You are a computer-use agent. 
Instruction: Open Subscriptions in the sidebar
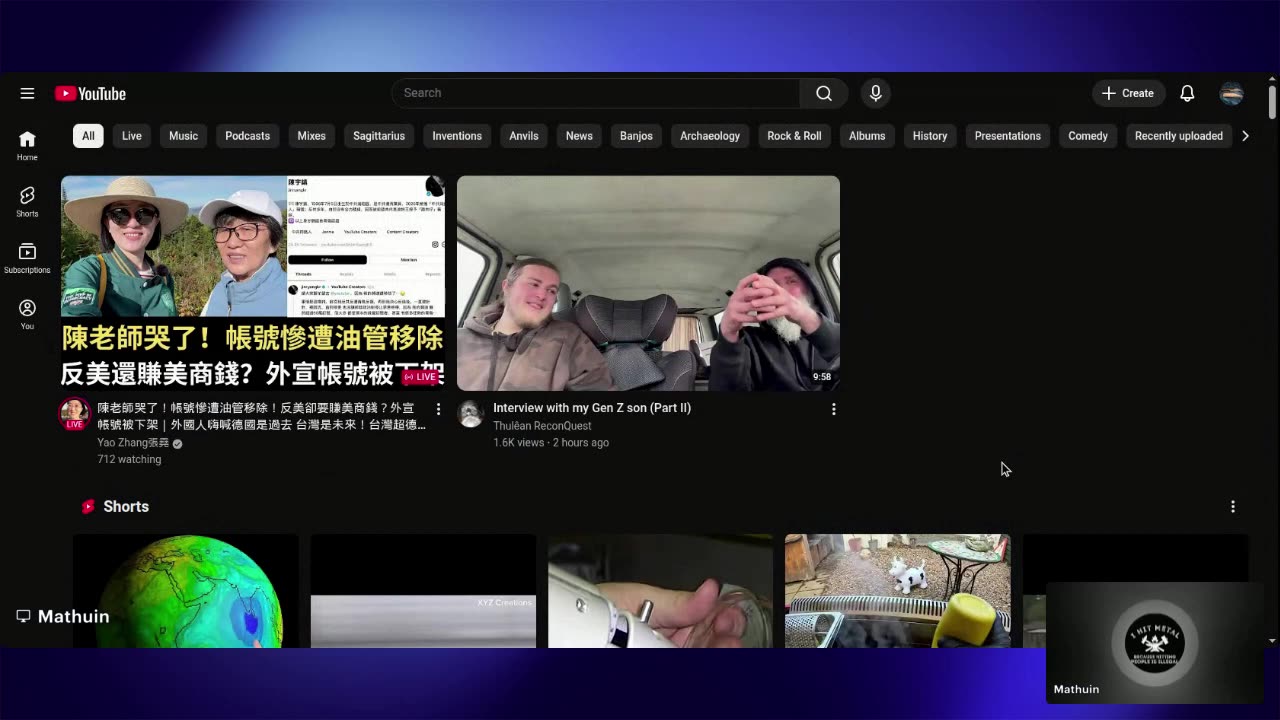click(x=27, y=258)
